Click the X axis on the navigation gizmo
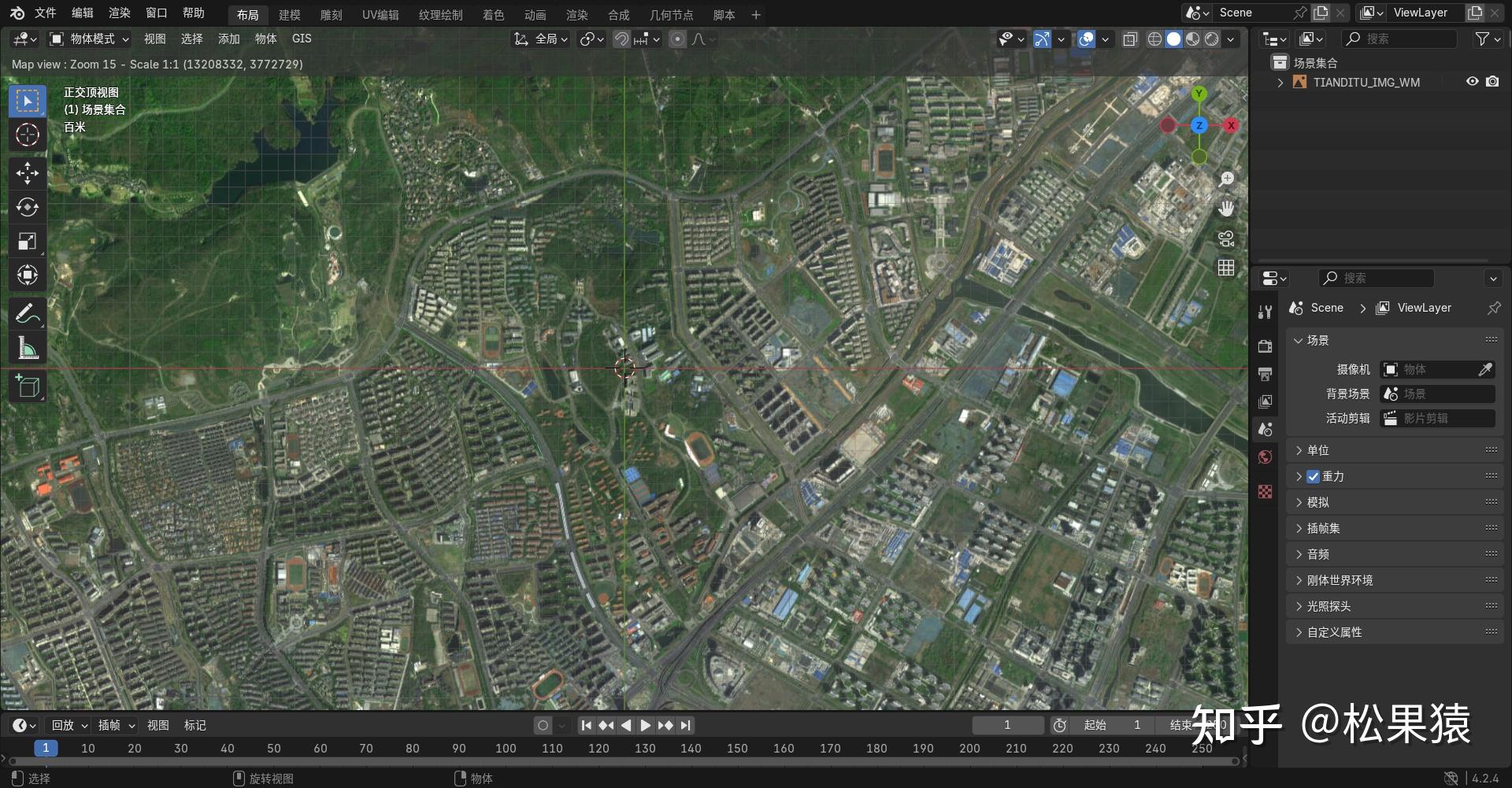1512x788 pixels. 1231,125
